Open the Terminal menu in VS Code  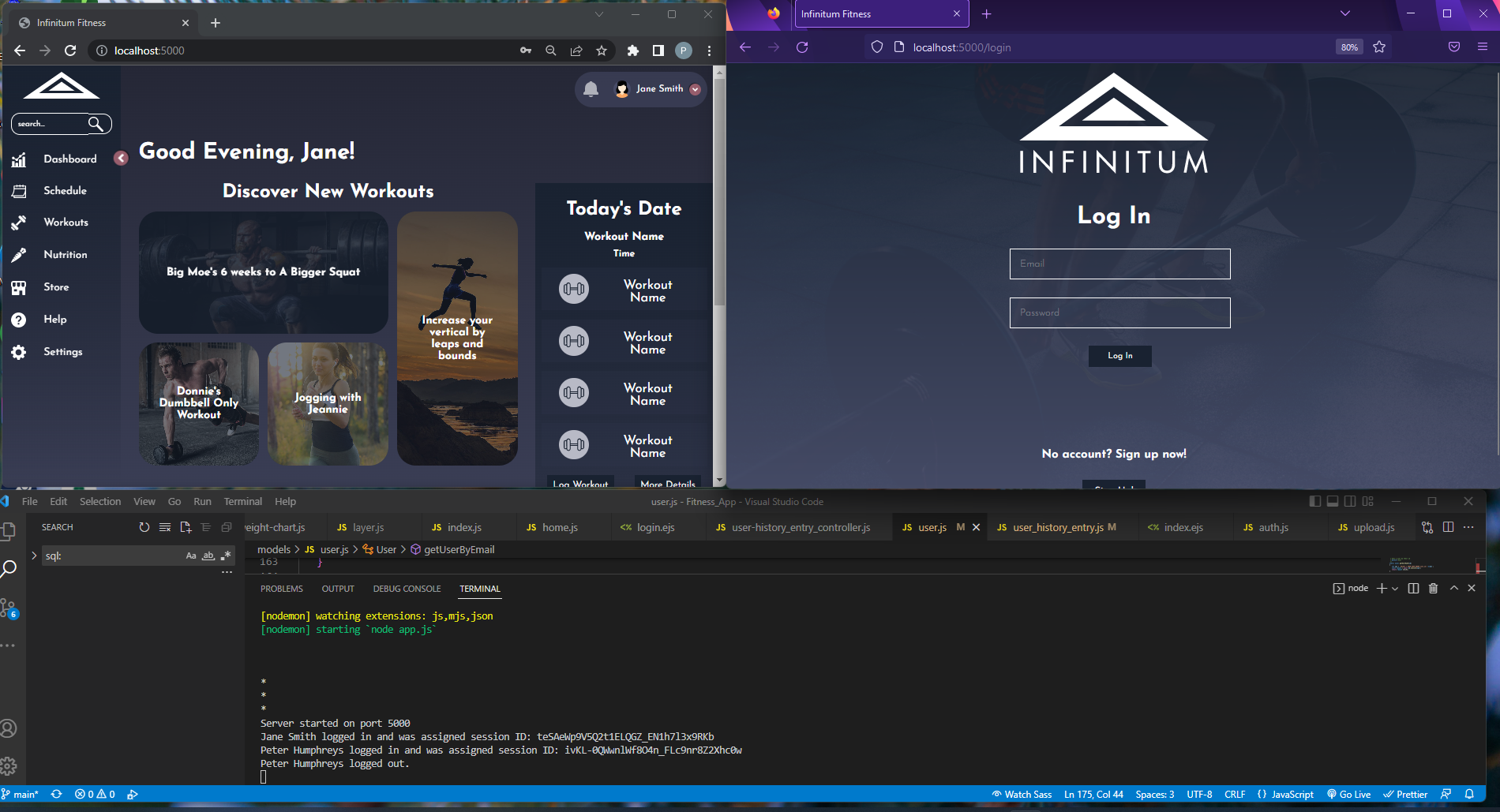click(242, 501)
